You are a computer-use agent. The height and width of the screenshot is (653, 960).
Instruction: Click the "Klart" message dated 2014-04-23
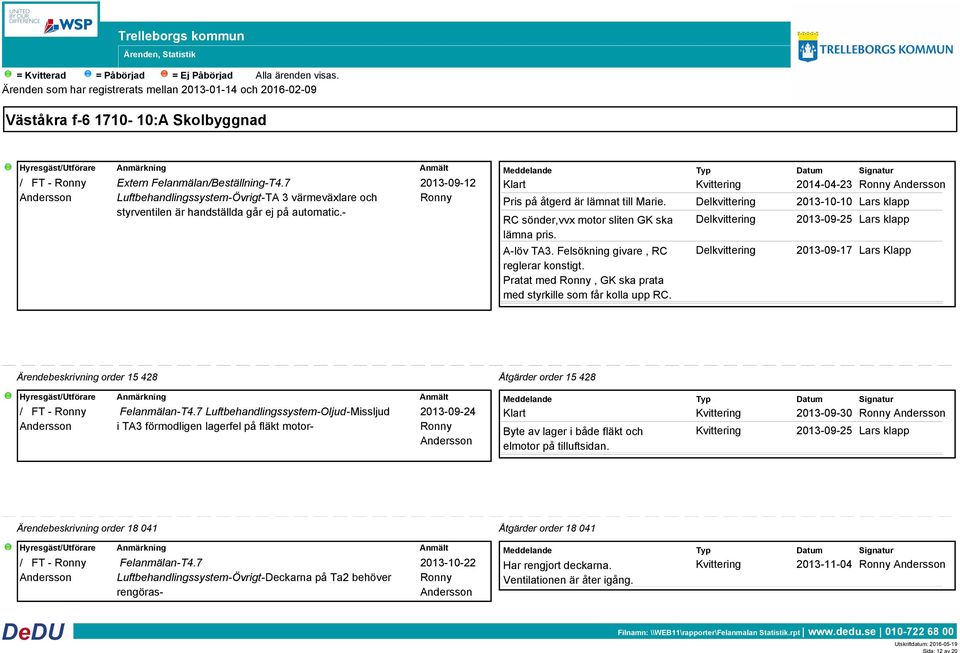click(x=514, y=185)
